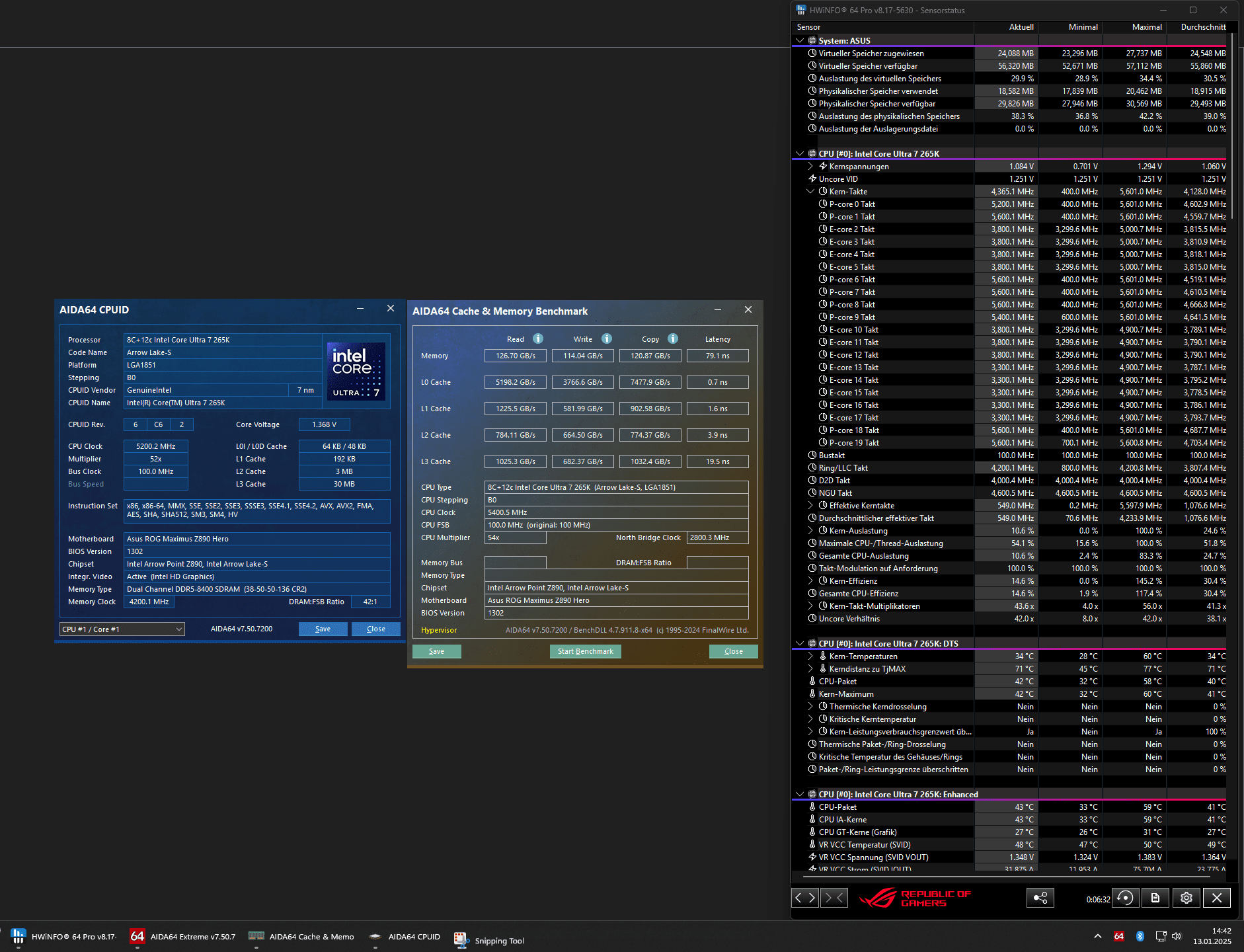
Task: Collapse the System: ASUS sensor group
Action: coord(800,40)
